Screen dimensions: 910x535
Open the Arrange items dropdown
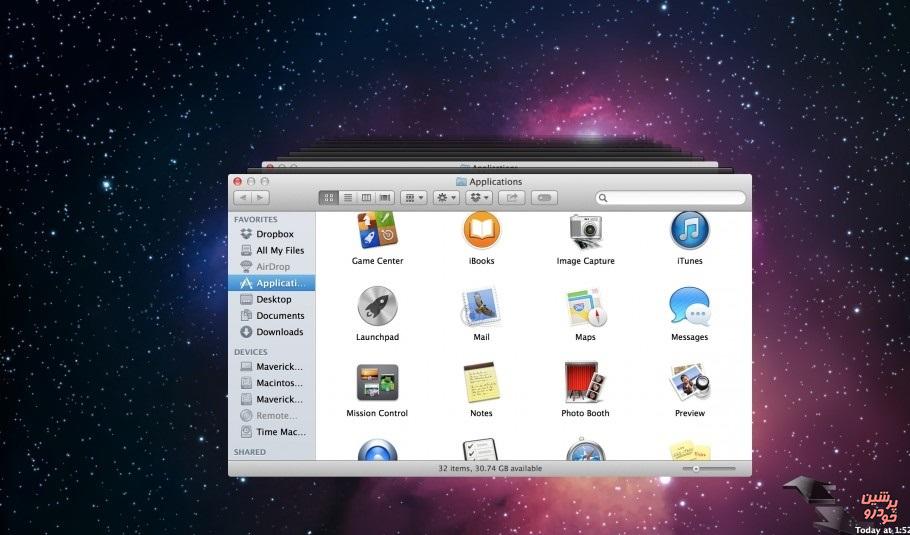click(x=413, y=198)
